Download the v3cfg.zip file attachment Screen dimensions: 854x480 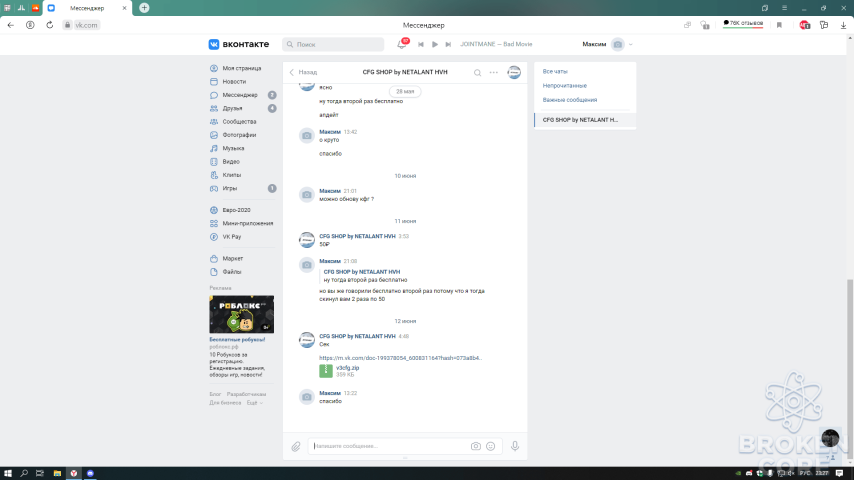click(347, 368)
